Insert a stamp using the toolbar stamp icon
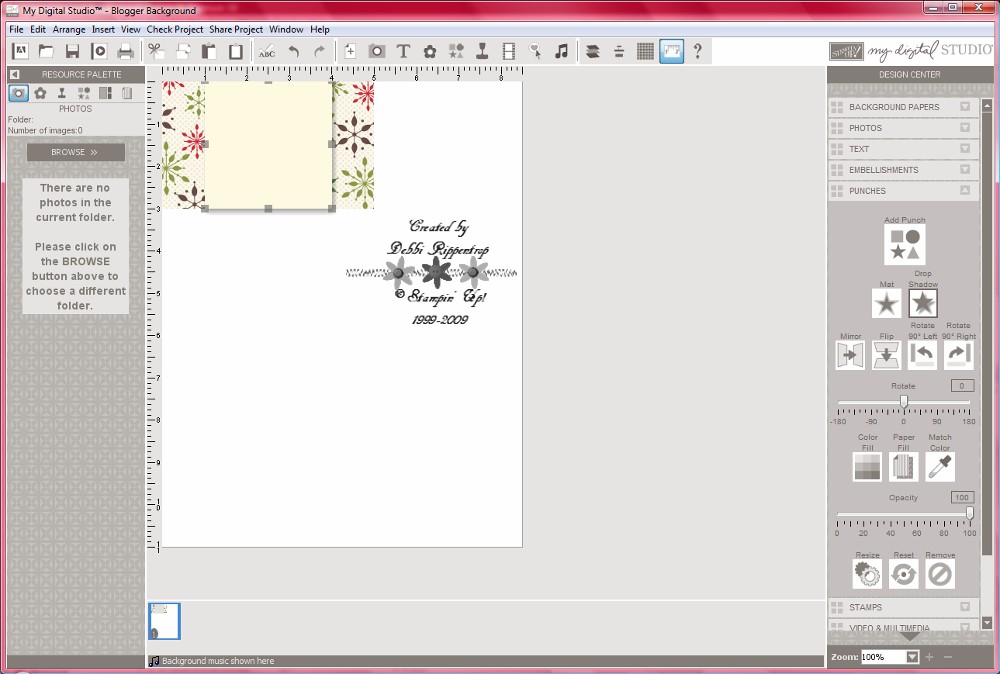The width and height of the screenshot is (1000, 674). click(x=482, y=51)
